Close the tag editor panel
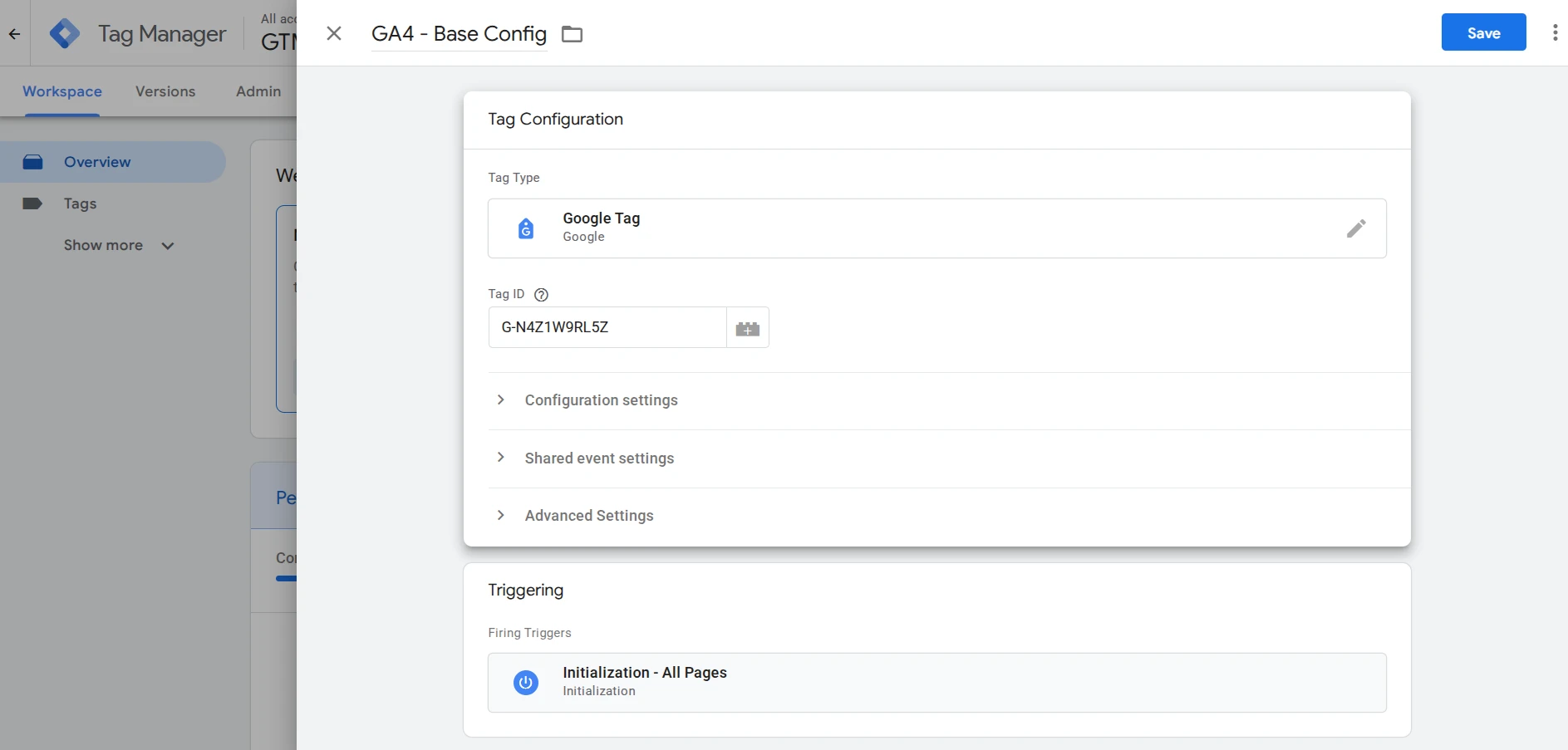Image resolution: width=1568 pixels, height=750 pixels. (x=334, y=33)
